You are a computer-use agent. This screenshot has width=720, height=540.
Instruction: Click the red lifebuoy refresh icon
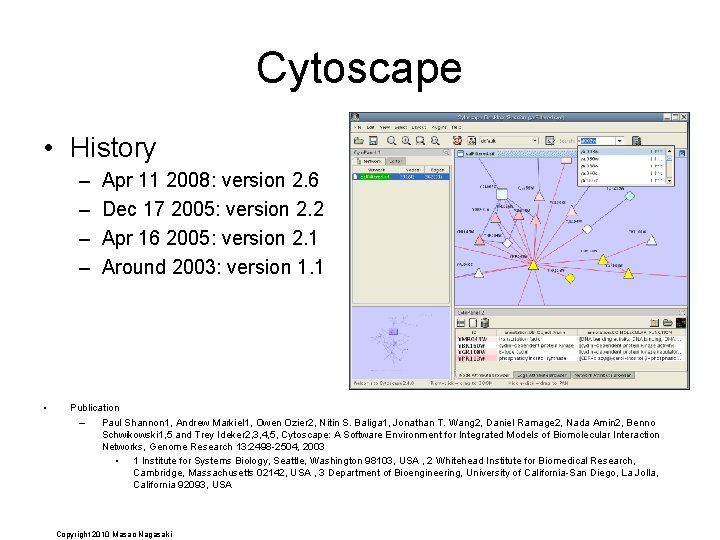(457, 141)
